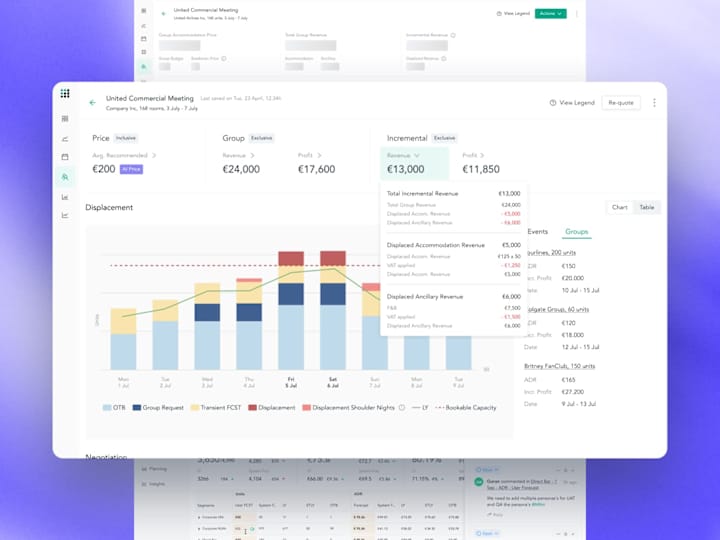
Task: Open the line chart icon at sidebar bottom
Action: coord(65,215)
